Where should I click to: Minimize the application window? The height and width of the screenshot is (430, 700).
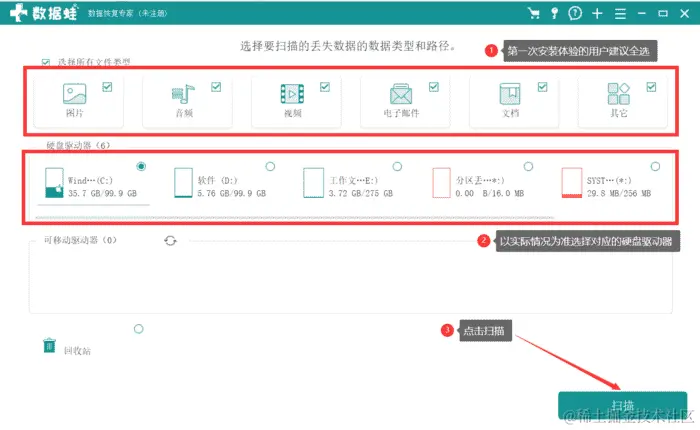click(642, 13)
